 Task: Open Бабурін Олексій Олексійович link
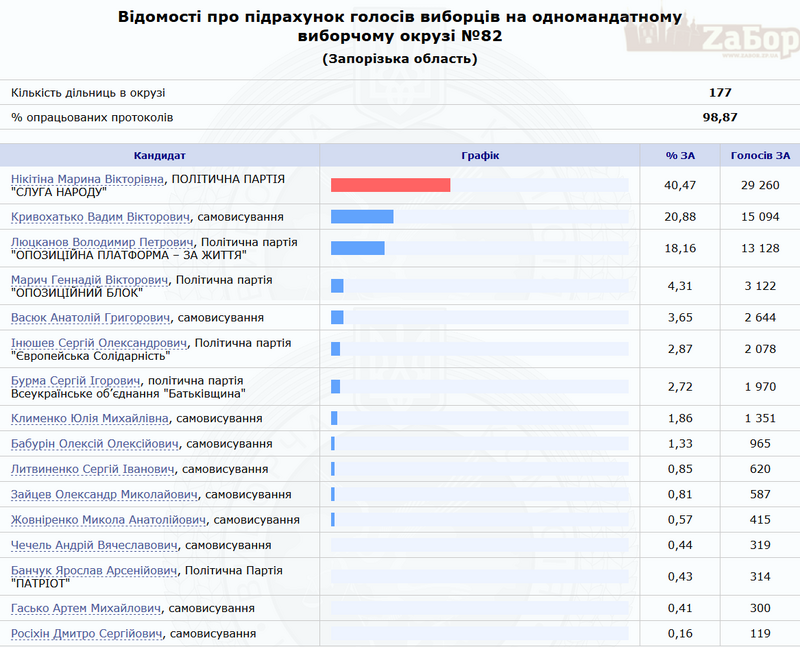94,444
